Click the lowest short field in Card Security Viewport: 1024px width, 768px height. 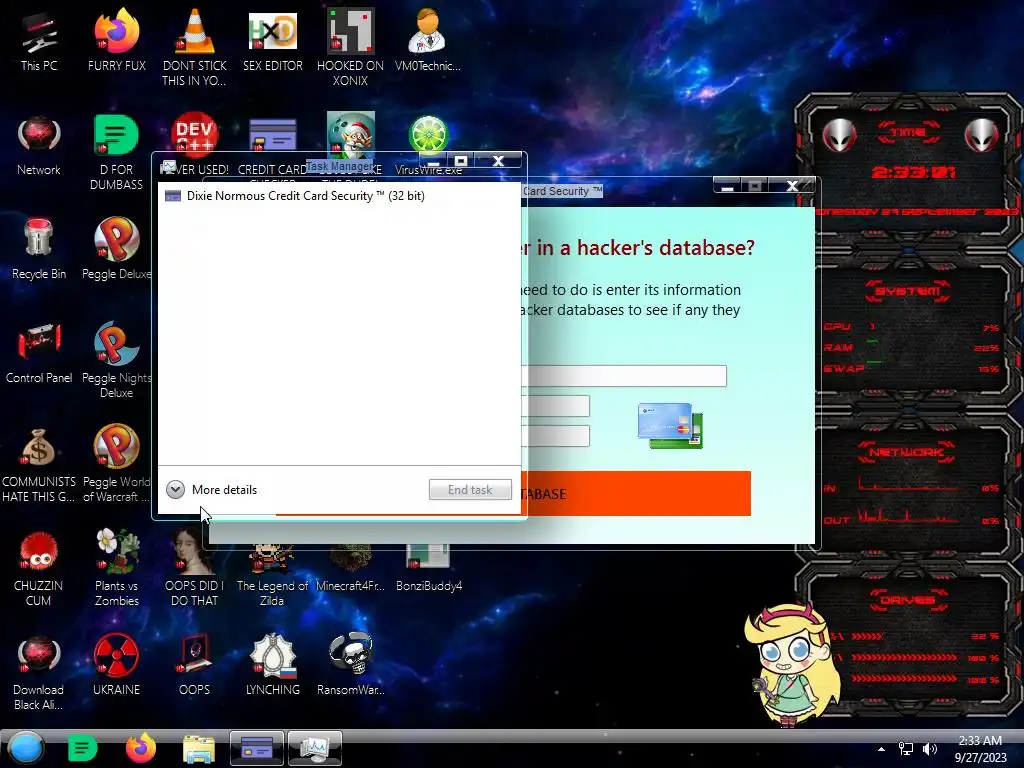point(557,436)
